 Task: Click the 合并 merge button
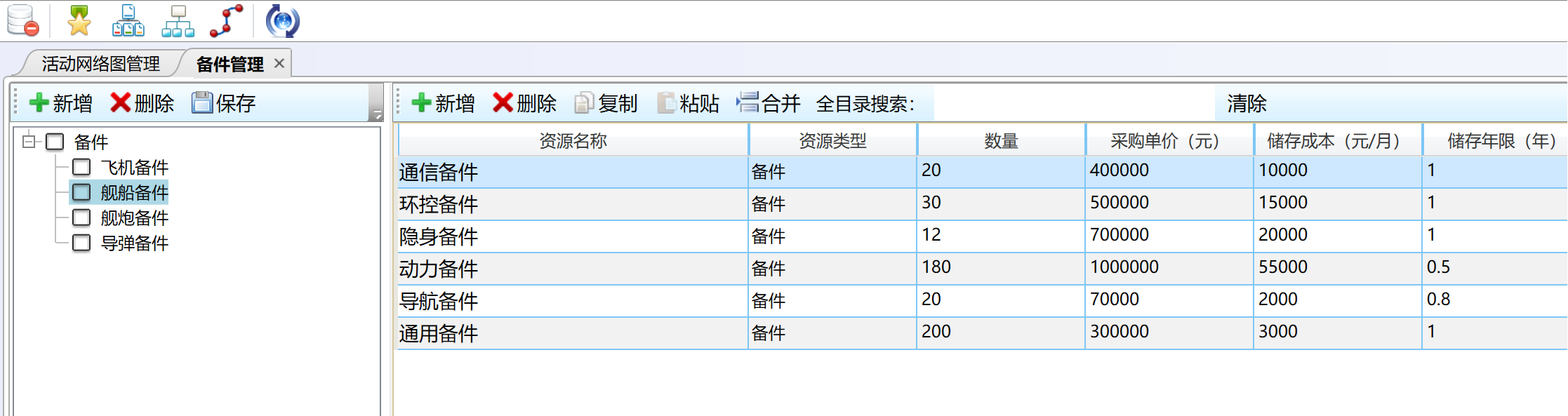pos(769,103)
